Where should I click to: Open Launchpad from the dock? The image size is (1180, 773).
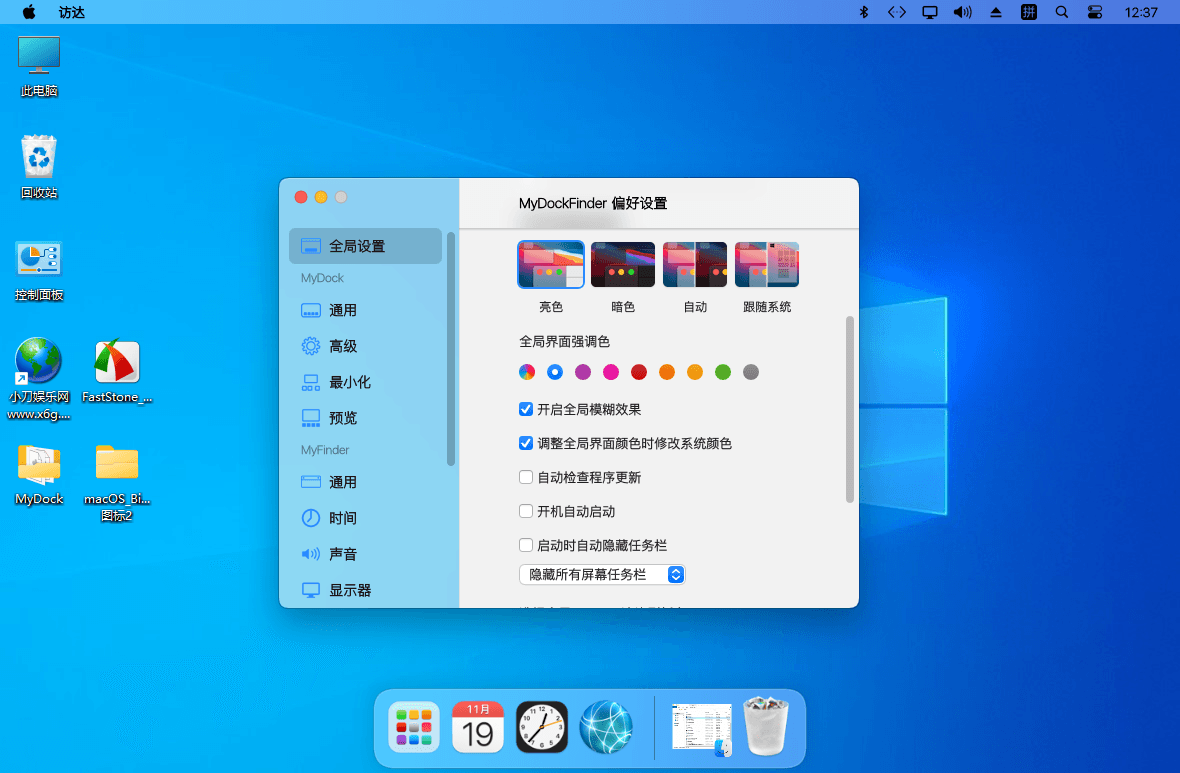coord(413,727)
